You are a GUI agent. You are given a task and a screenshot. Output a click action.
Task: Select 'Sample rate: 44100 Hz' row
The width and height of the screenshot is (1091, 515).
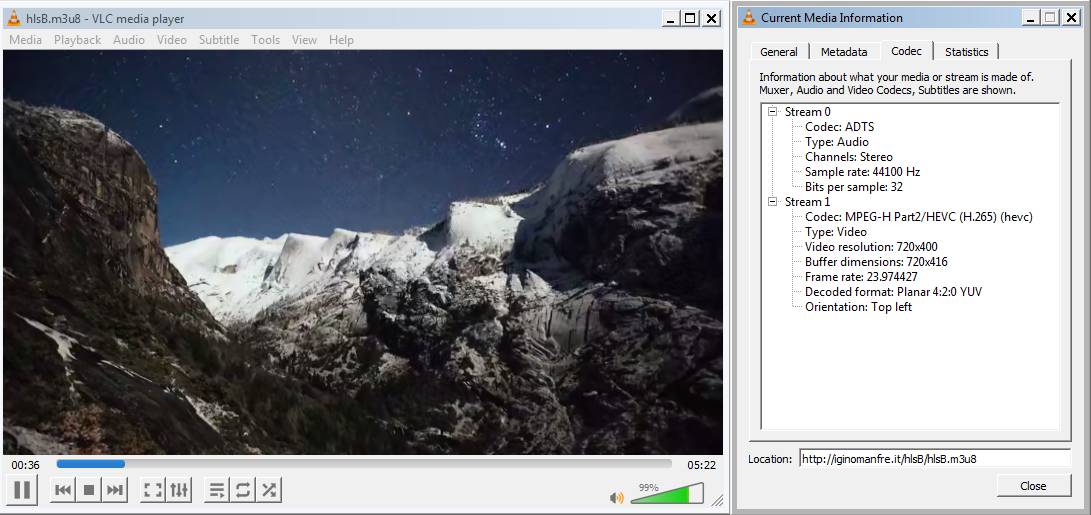(x=863, y=172)
